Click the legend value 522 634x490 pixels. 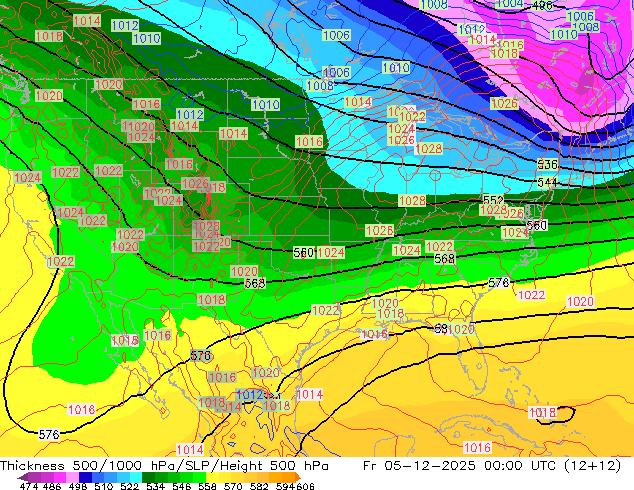pyautogui.click(x=129, y=486)
